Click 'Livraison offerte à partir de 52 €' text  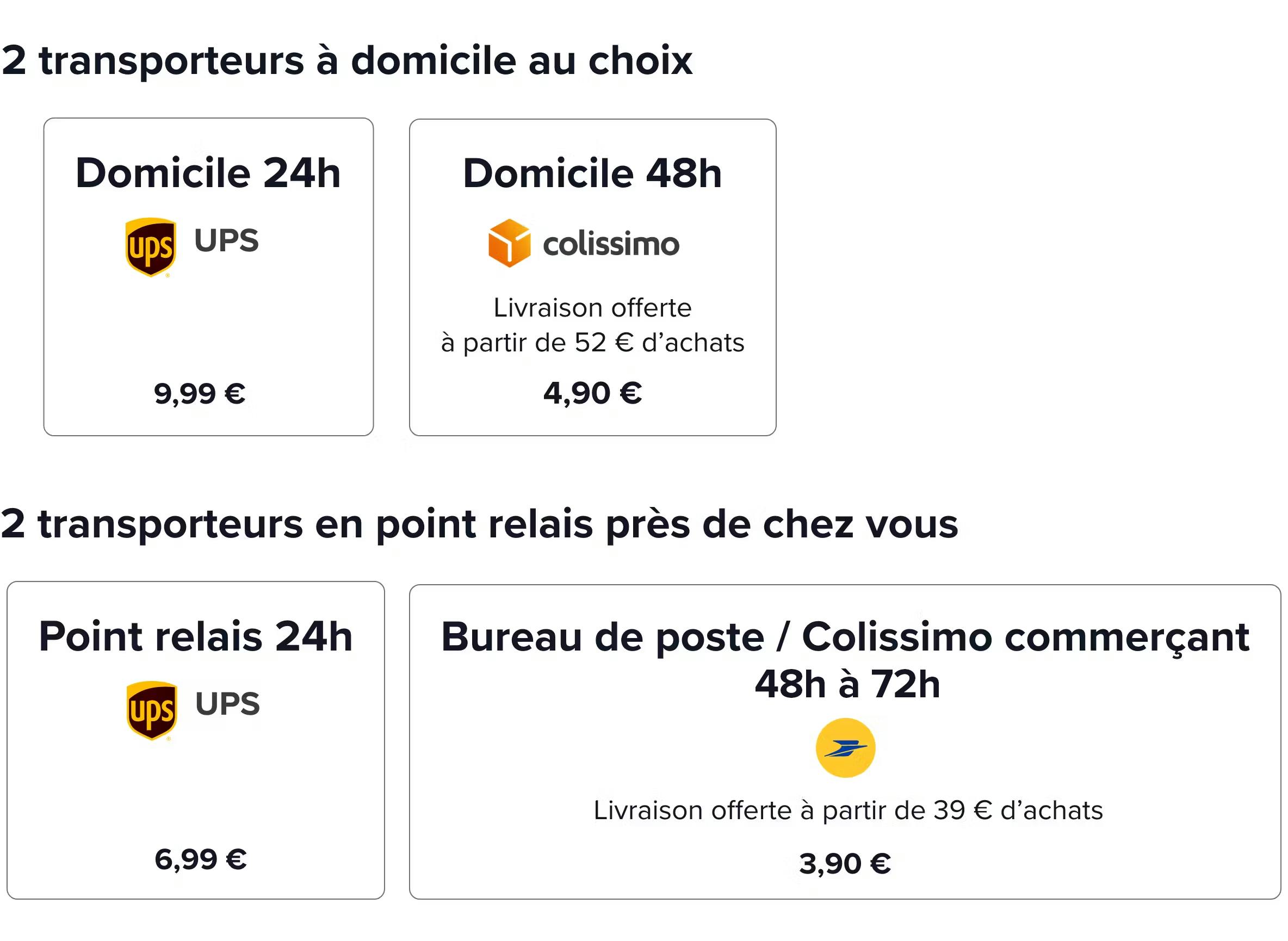point(592,325)
